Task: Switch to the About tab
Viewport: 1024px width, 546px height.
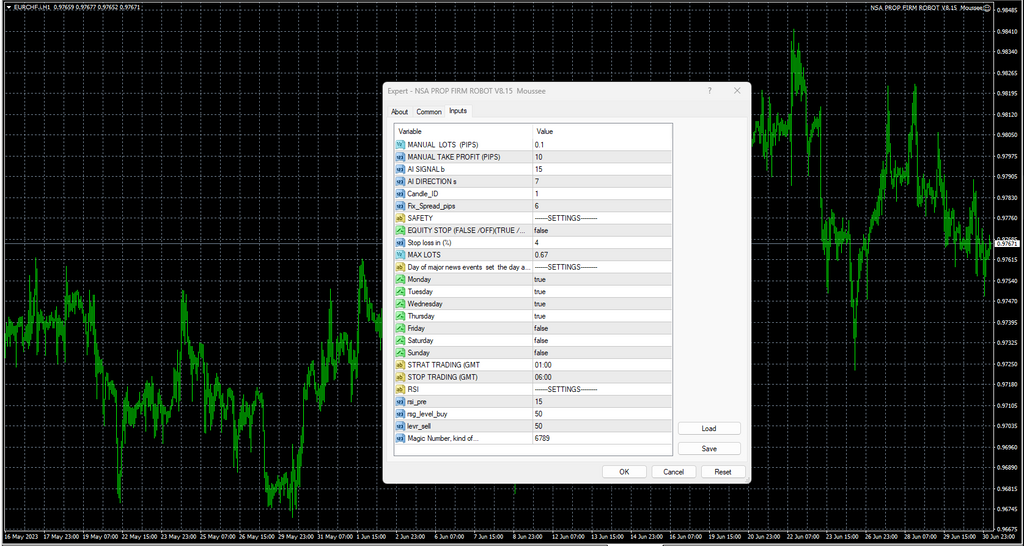Action: [400, 112]
